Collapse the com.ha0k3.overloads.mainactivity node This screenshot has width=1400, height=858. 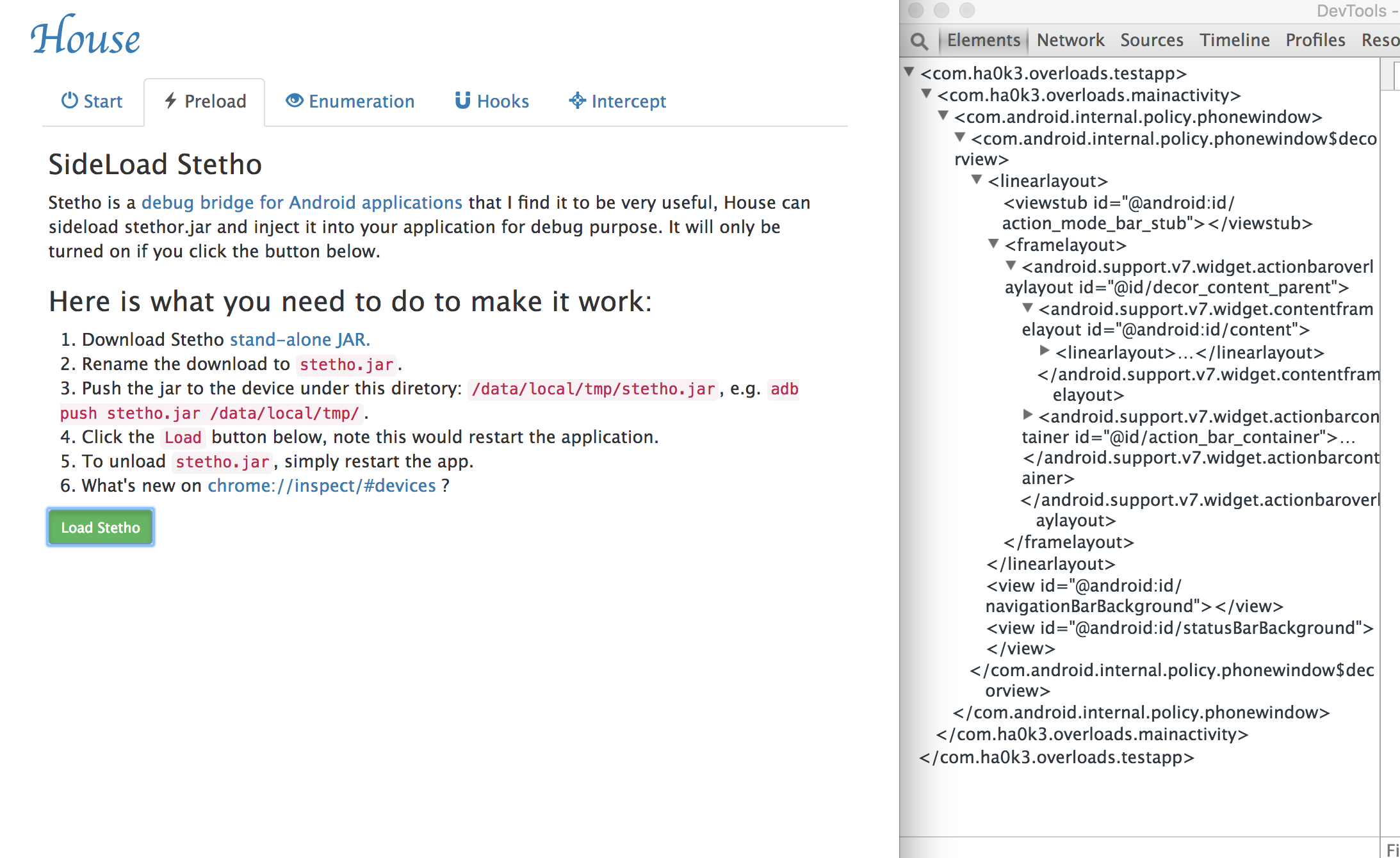tap(926, 93)
